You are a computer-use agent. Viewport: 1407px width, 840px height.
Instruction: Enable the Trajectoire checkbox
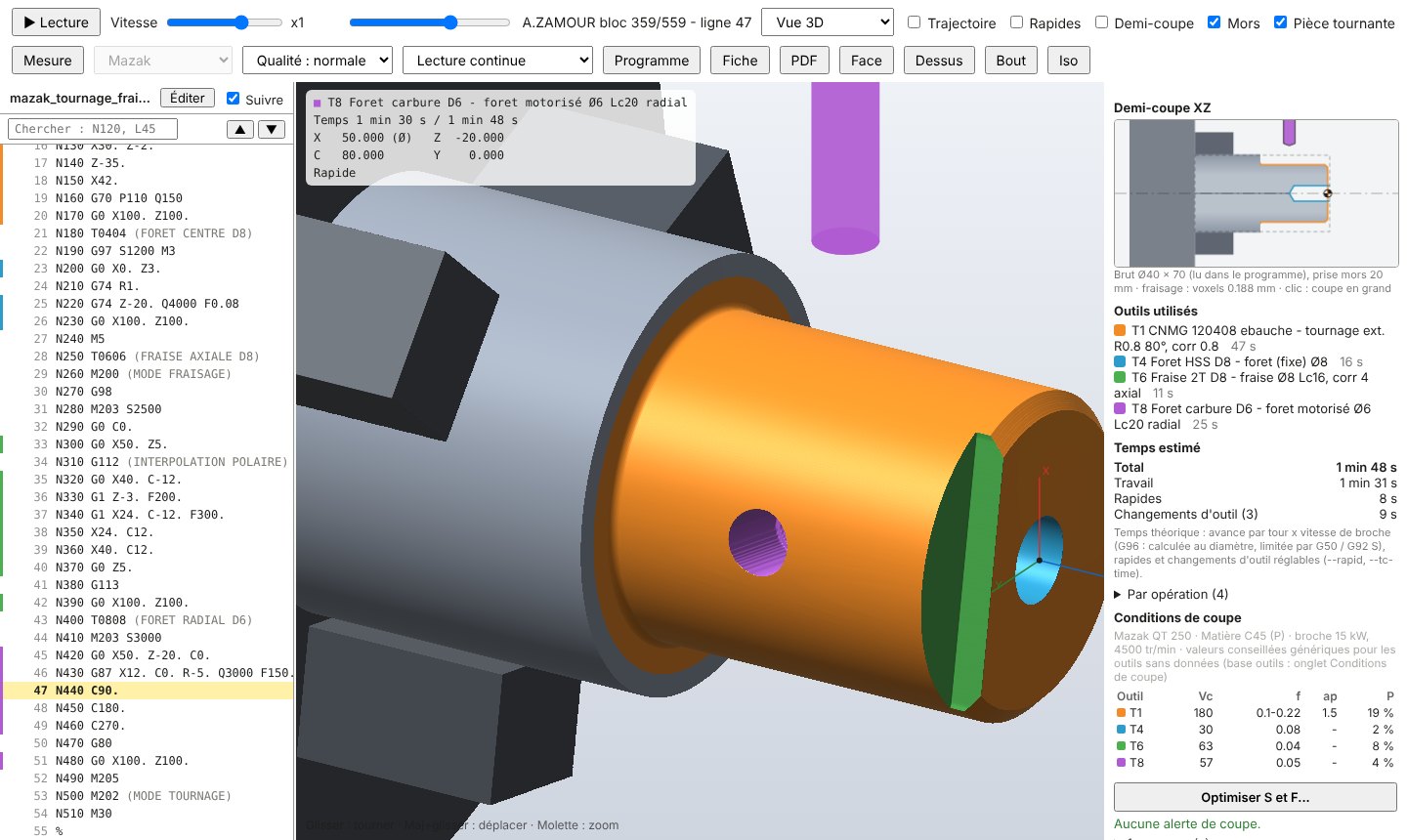click(915, 22)
